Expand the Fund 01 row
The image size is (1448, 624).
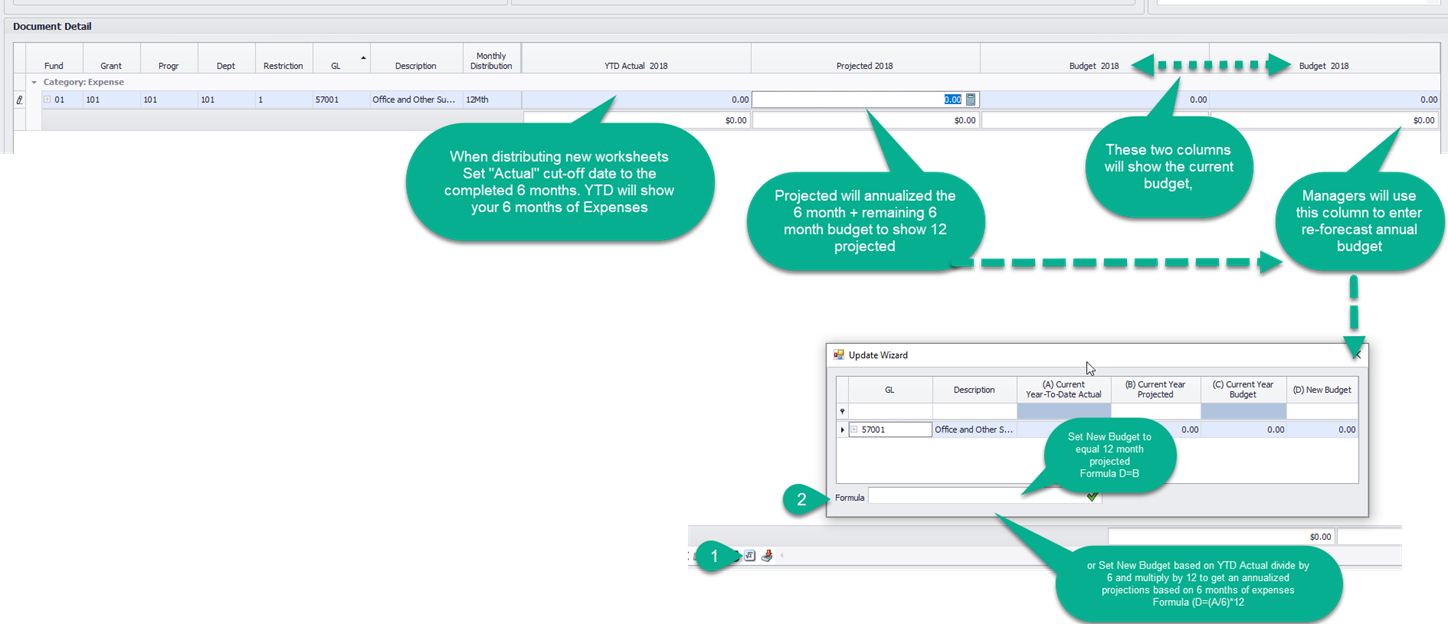tap(47, 100)
